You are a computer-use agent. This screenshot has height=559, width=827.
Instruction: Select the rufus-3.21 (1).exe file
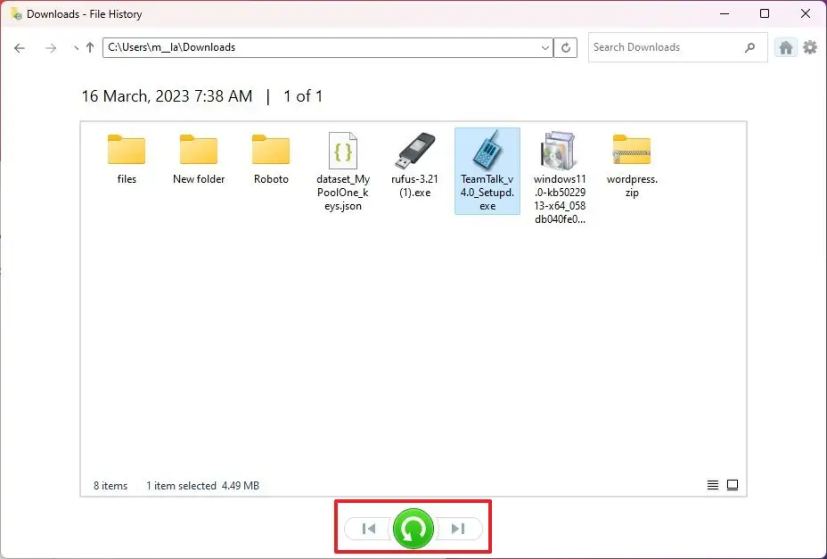pos(415,165)
